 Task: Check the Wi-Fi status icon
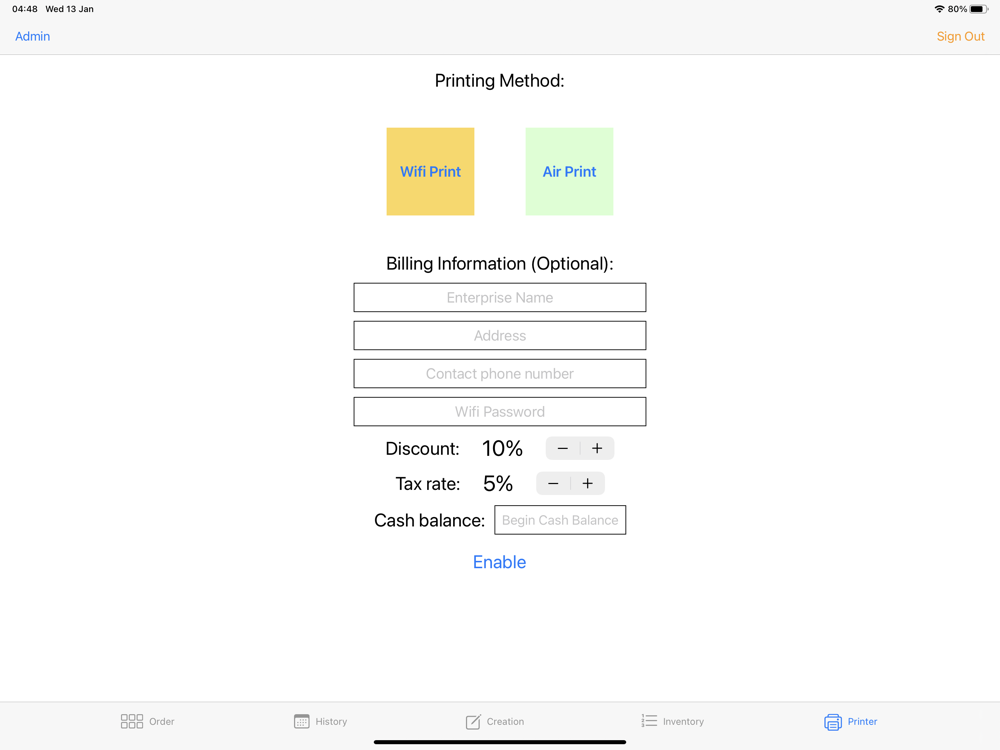pyautogui.click(x=939, y=9)
